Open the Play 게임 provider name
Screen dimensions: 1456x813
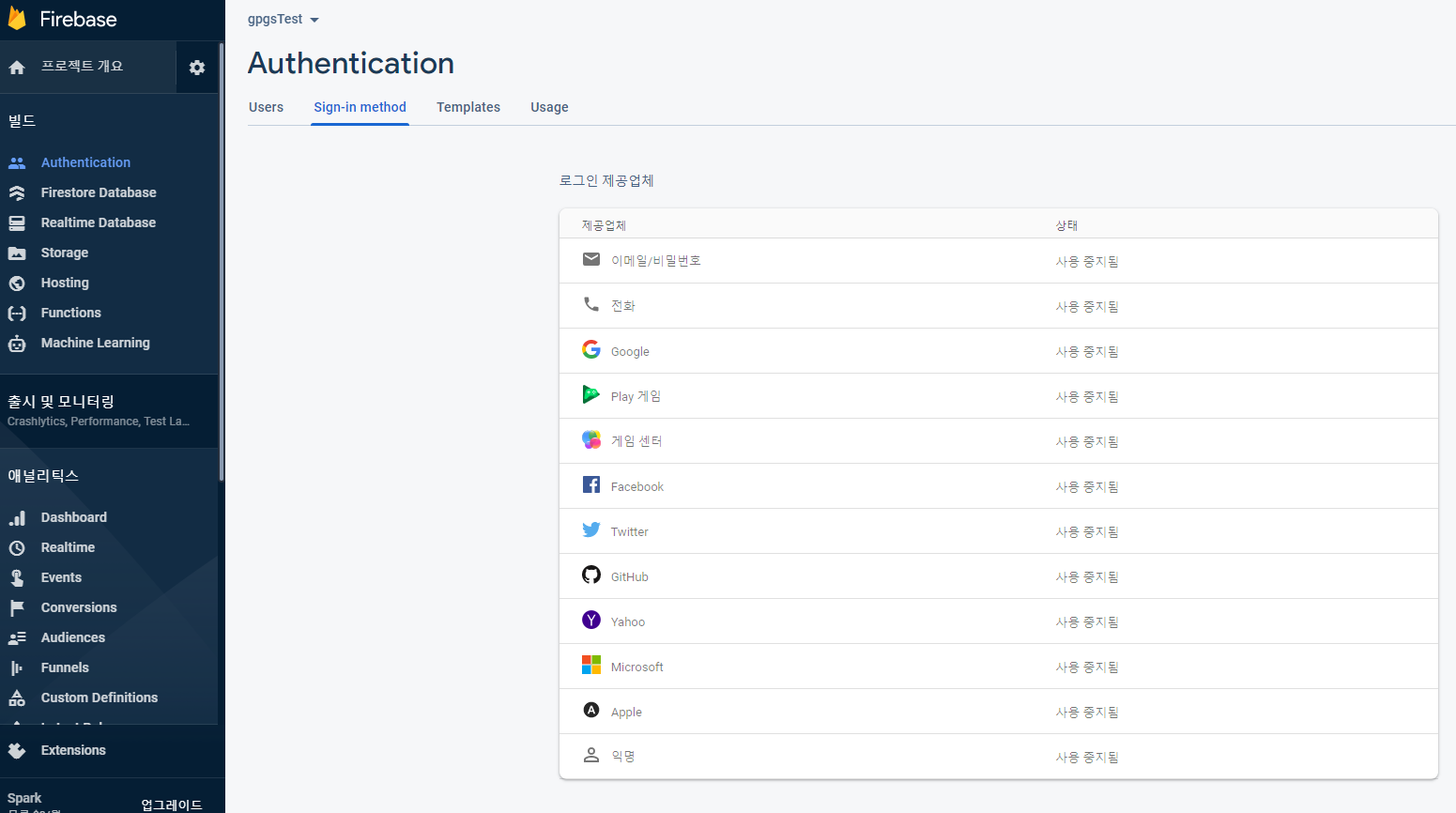tap(636, 396)
